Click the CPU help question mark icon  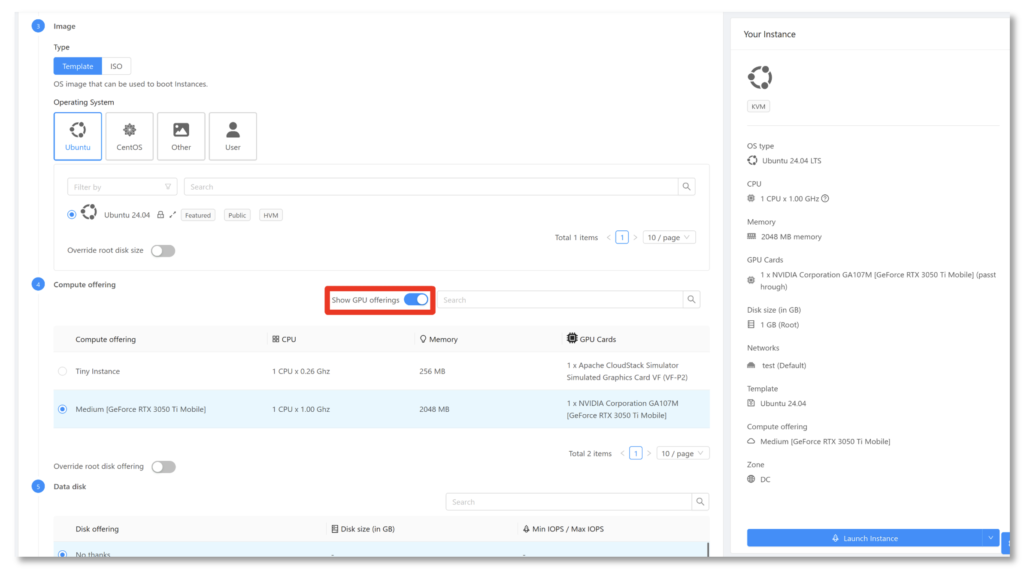(825, 199)
